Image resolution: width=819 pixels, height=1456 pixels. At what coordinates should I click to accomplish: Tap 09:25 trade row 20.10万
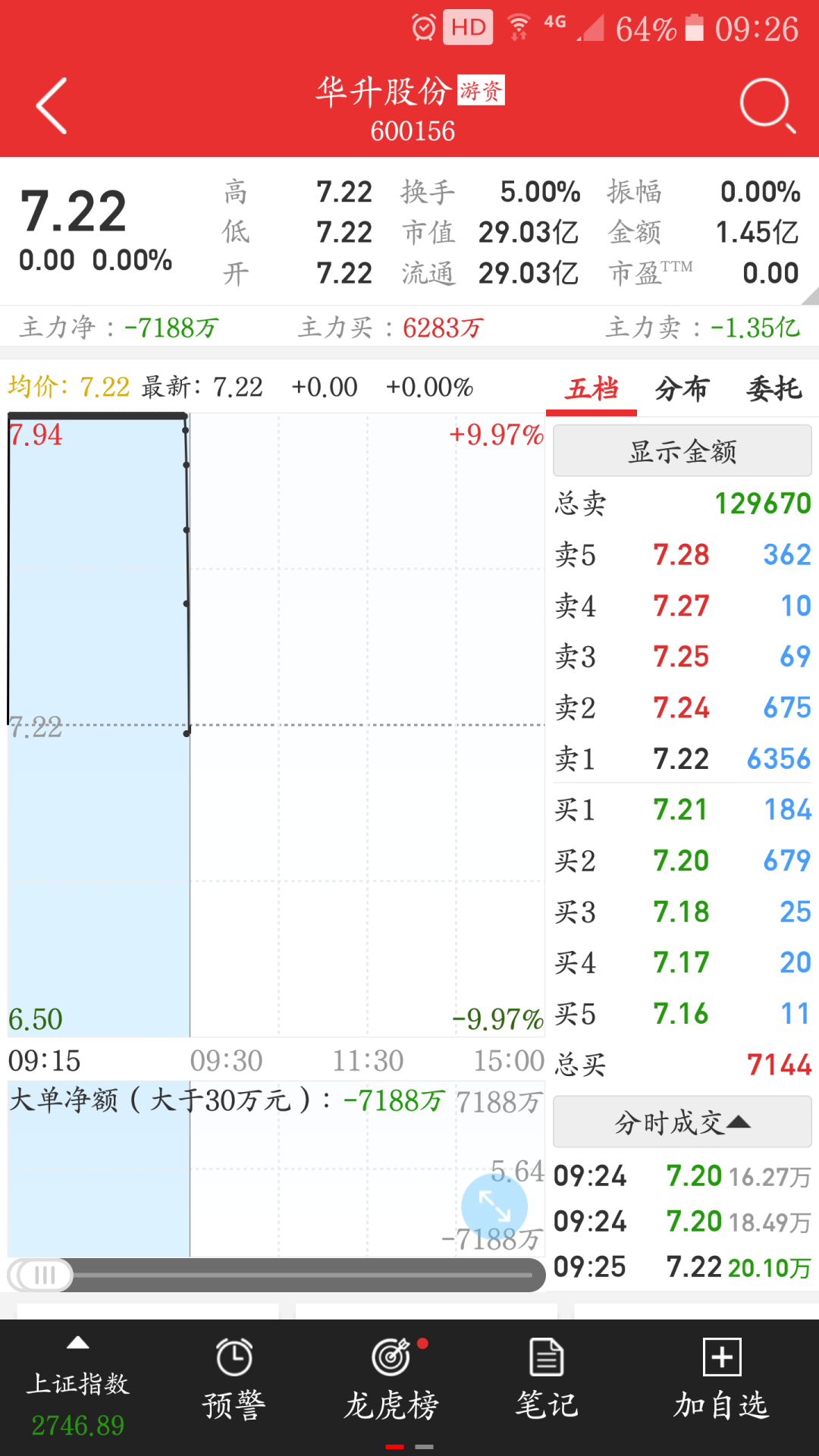pos(682,1267)
